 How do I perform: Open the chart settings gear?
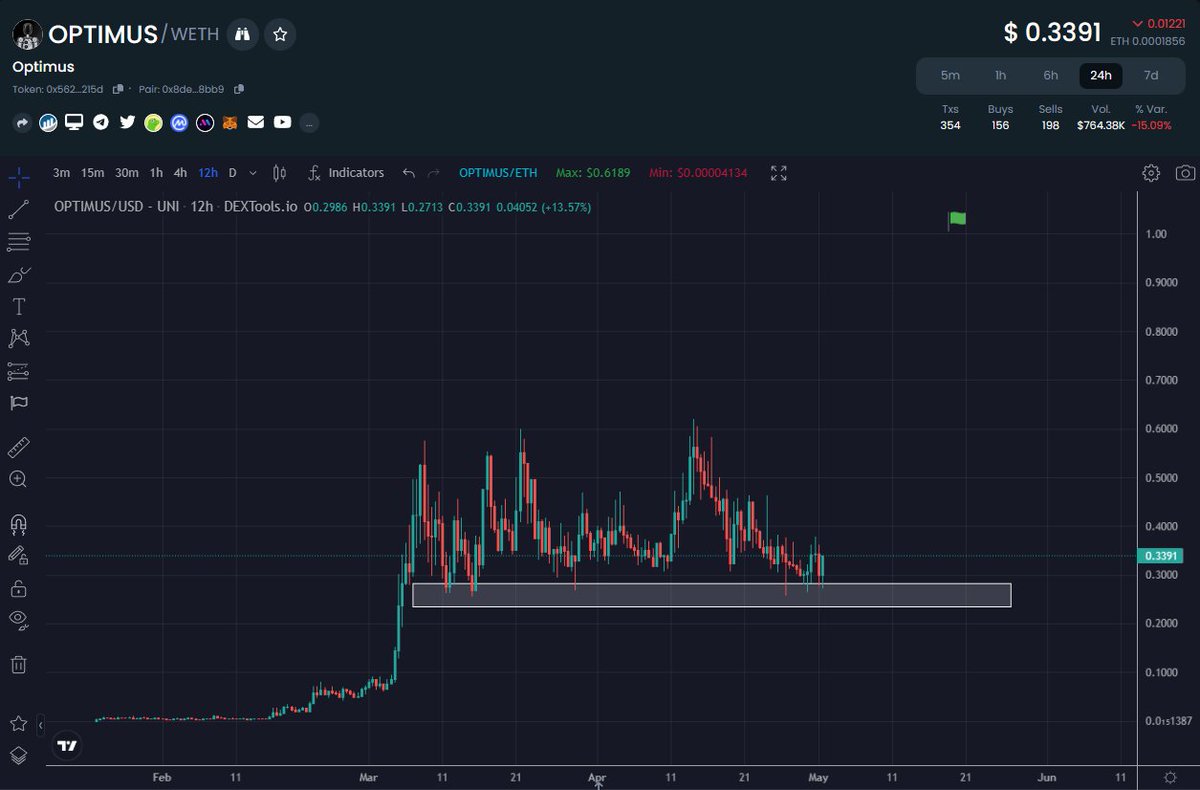coord(1151,172)
